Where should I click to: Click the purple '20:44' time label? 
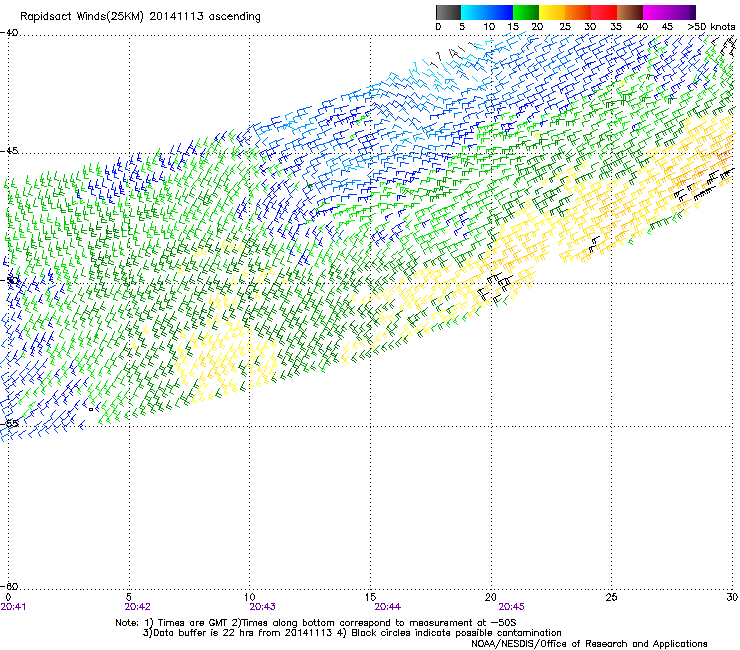point(387,607)
